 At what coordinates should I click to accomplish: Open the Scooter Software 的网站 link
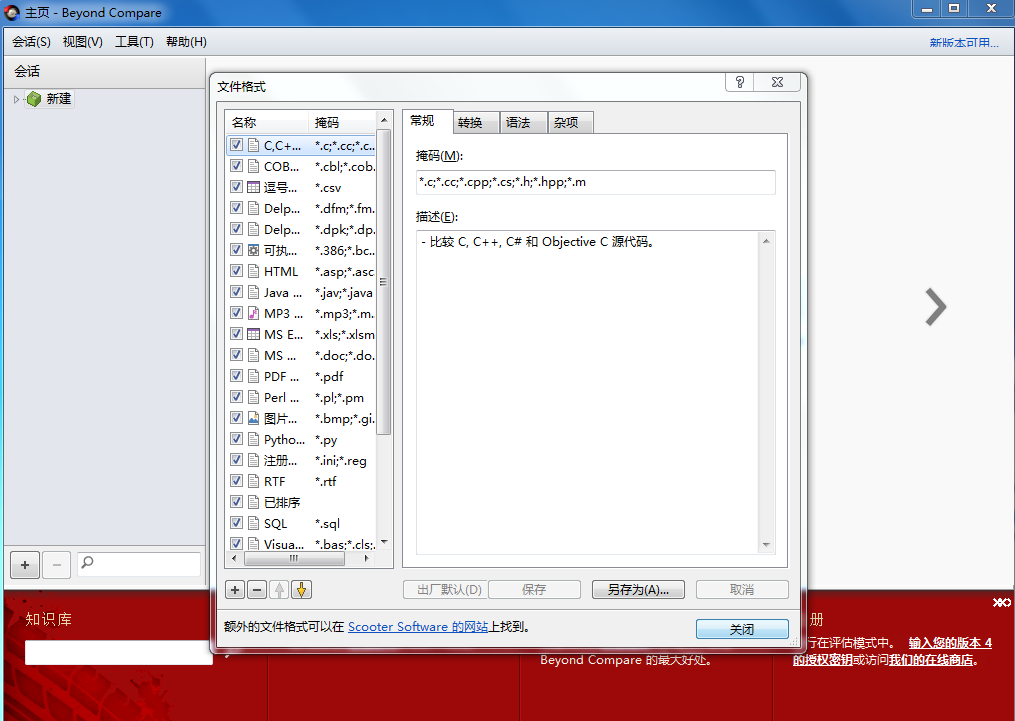tap(418, 627)
